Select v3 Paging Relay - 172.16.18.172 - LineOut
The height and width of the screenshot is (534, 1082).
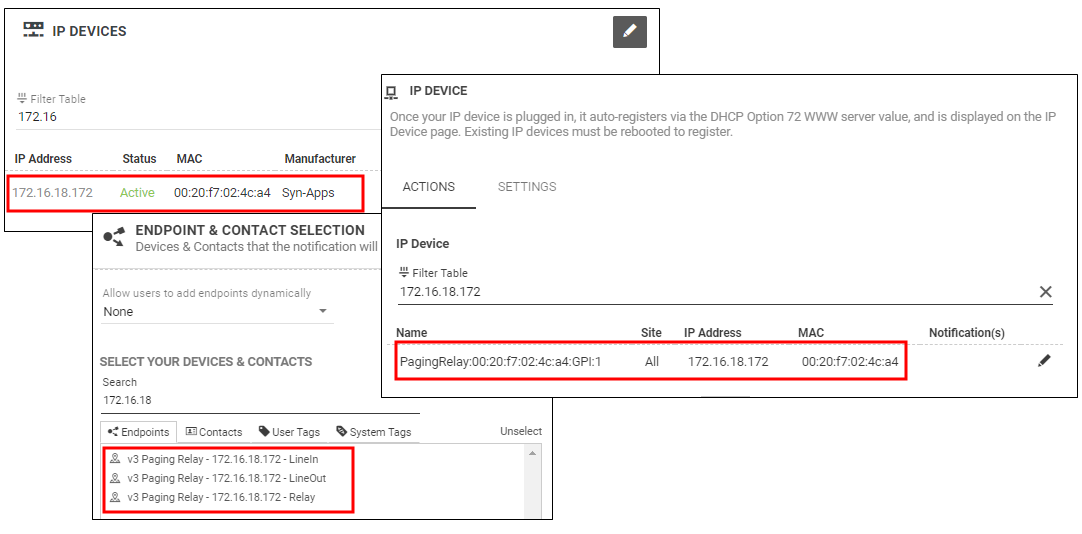click(226, 478)
